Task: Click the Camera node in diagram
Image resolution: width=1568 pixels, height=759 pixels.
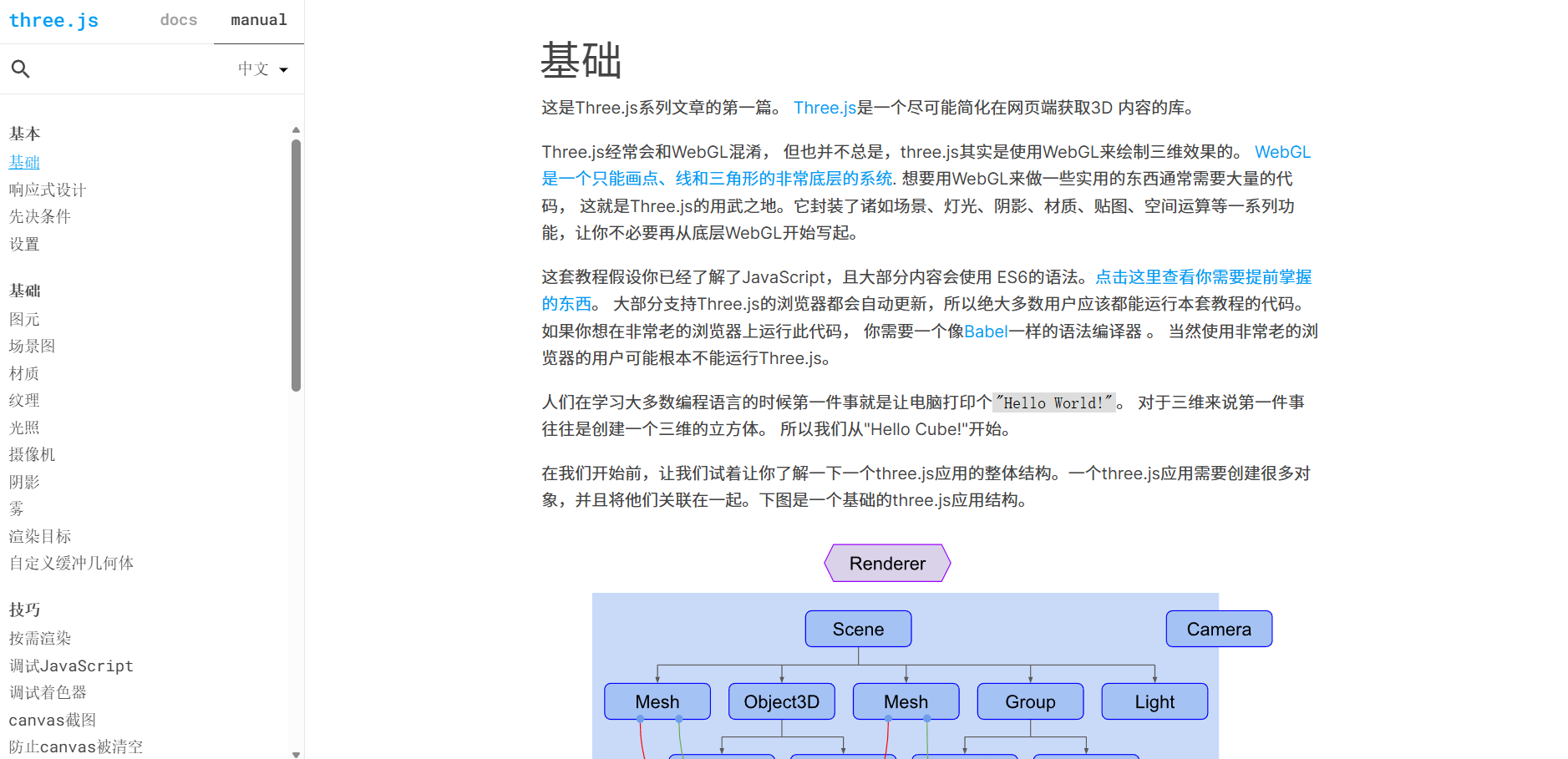Action: tap(1219, 629)
